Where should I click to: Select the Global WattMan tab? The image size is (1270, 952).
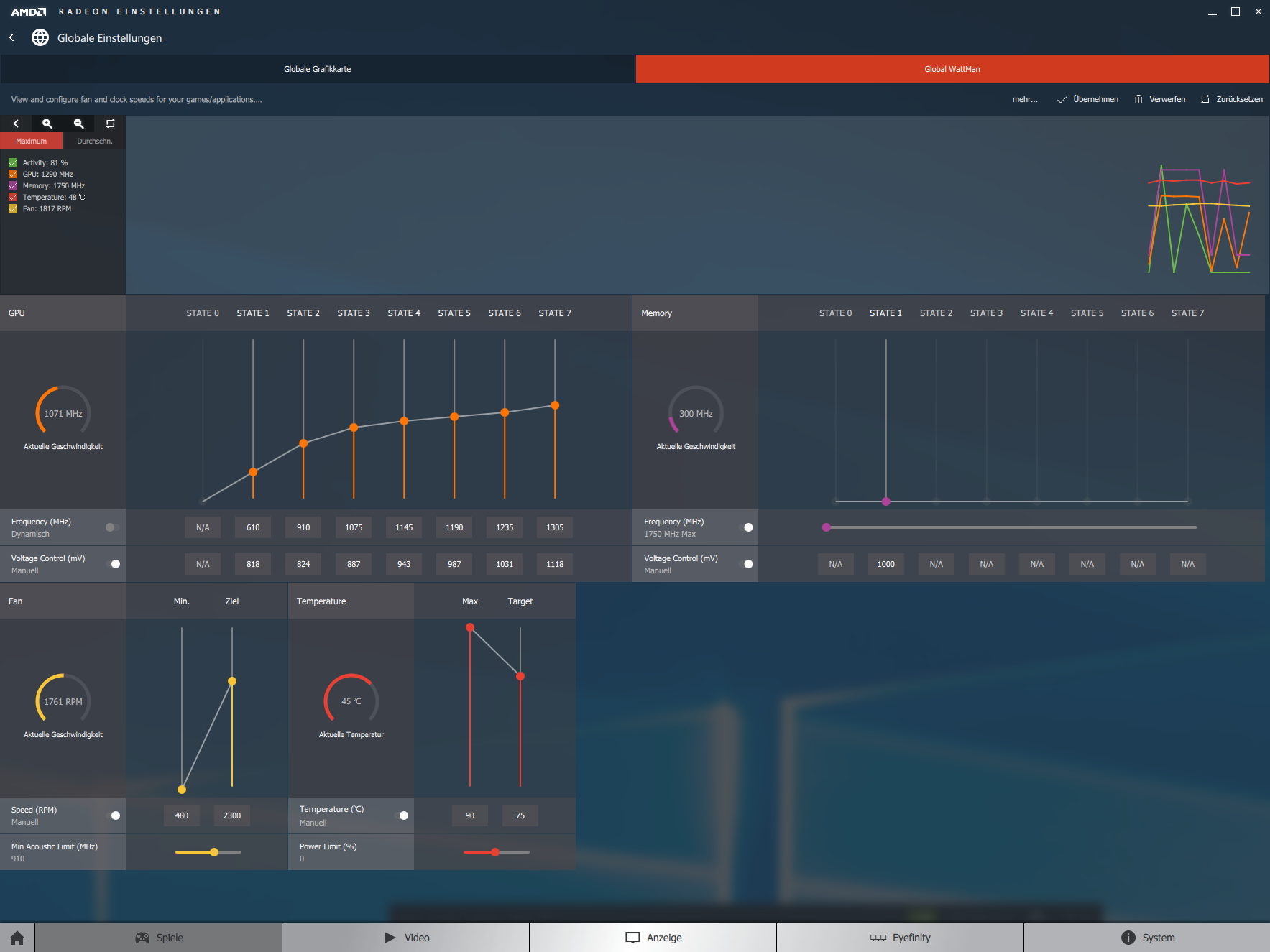(x=952, y=69)
